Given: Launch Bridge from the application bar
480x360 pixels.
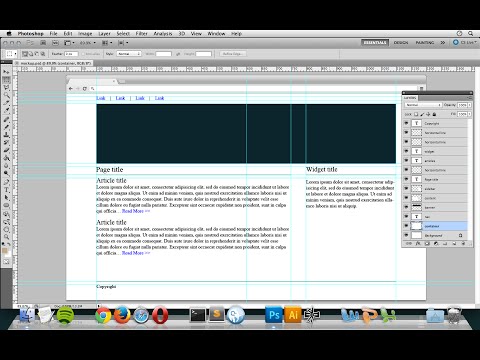Looking at the screenshot, I should pyautogui.click(x=43, y=43).
